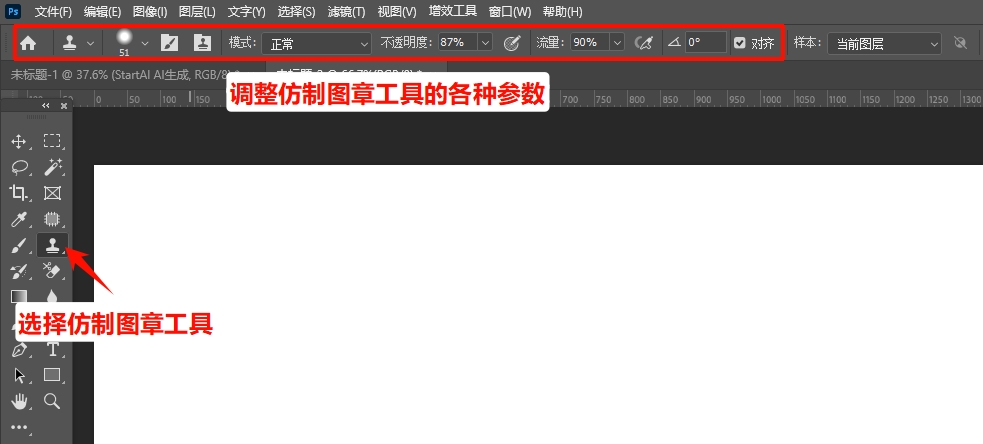983x444 pixels.
Task: Select the Spot Healing patch tool
Action: 52,219
